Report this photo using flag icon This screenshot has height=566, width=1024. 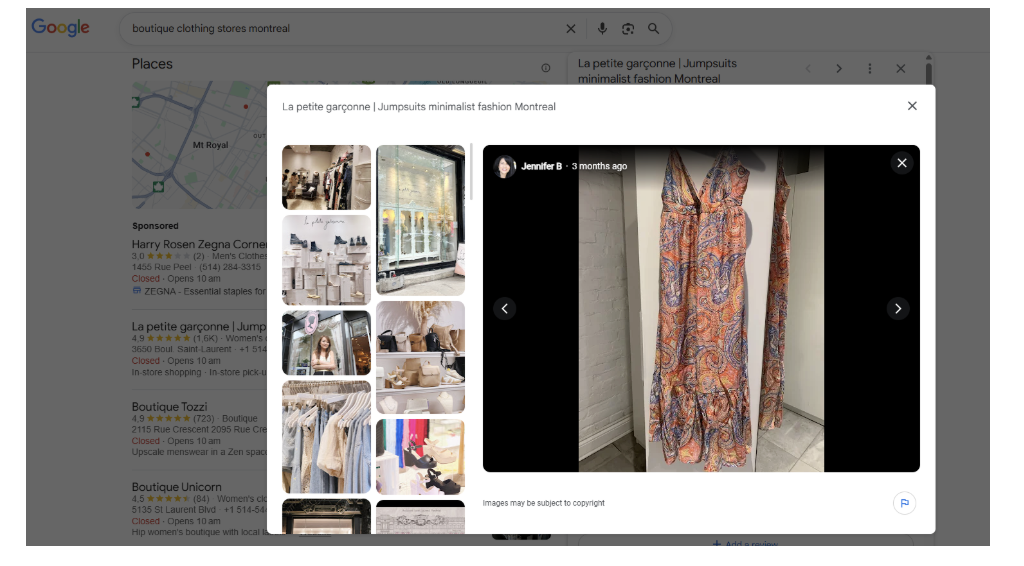(904, 503)
